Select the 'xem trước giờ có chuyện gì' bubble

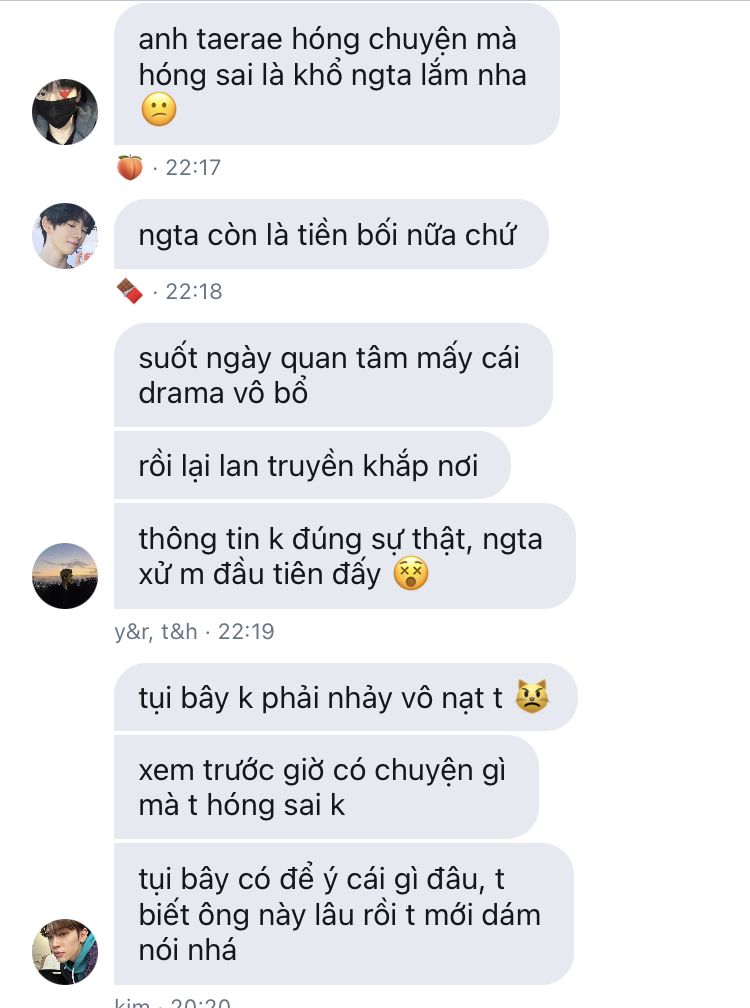pyautogui.click(x=326, y=787)
